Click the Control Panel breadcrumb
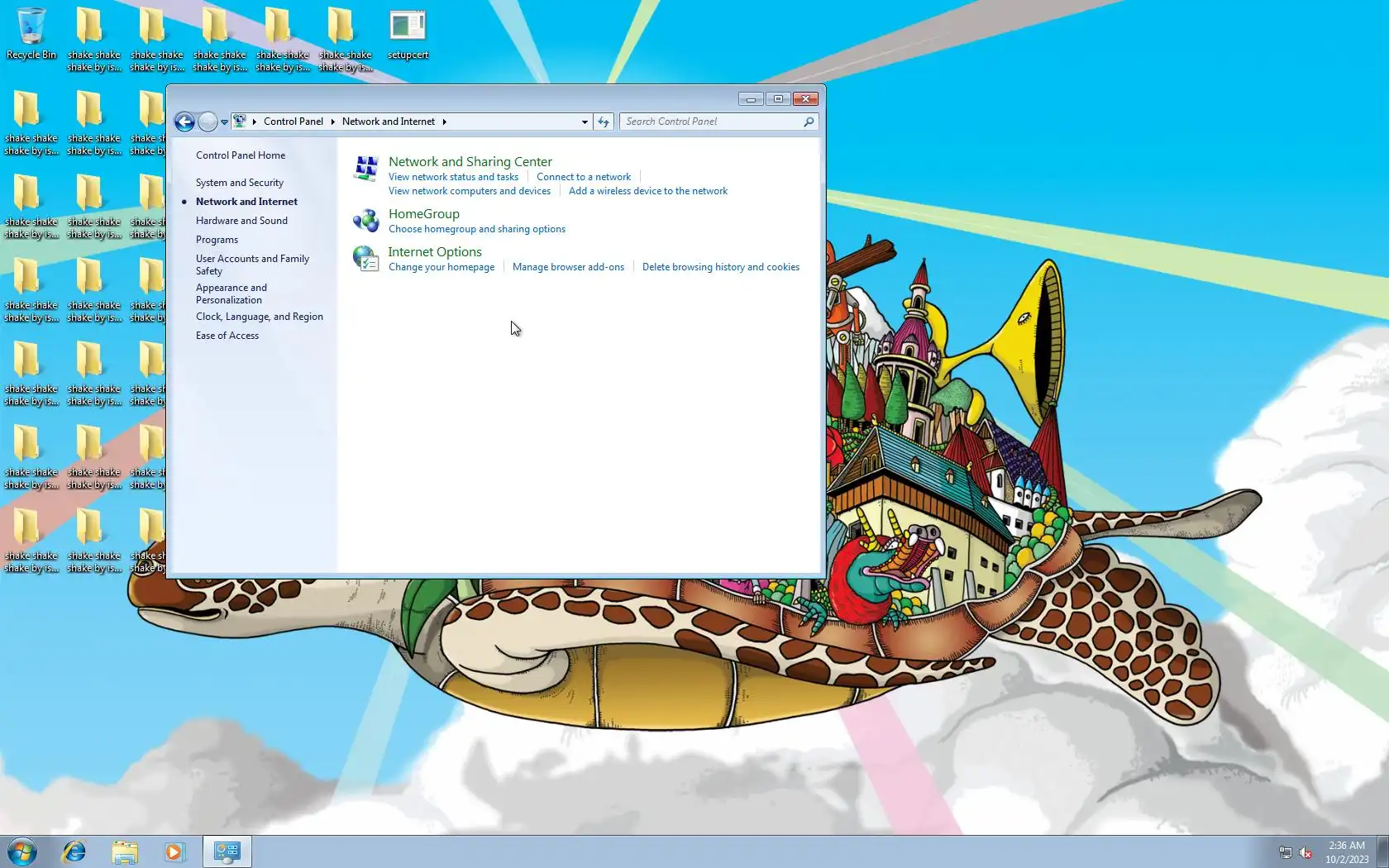 click(294, 122)
